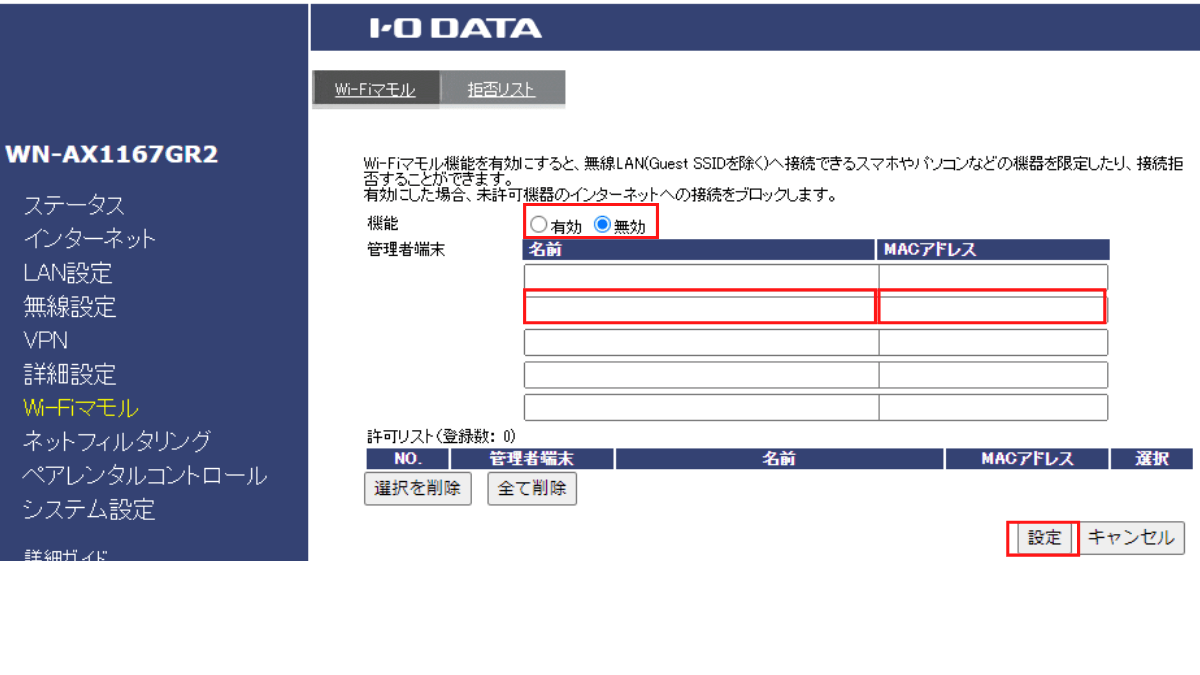Open the インターネット settings page
The height and width of the screenshot is (675, 1200).
point(90,239)
